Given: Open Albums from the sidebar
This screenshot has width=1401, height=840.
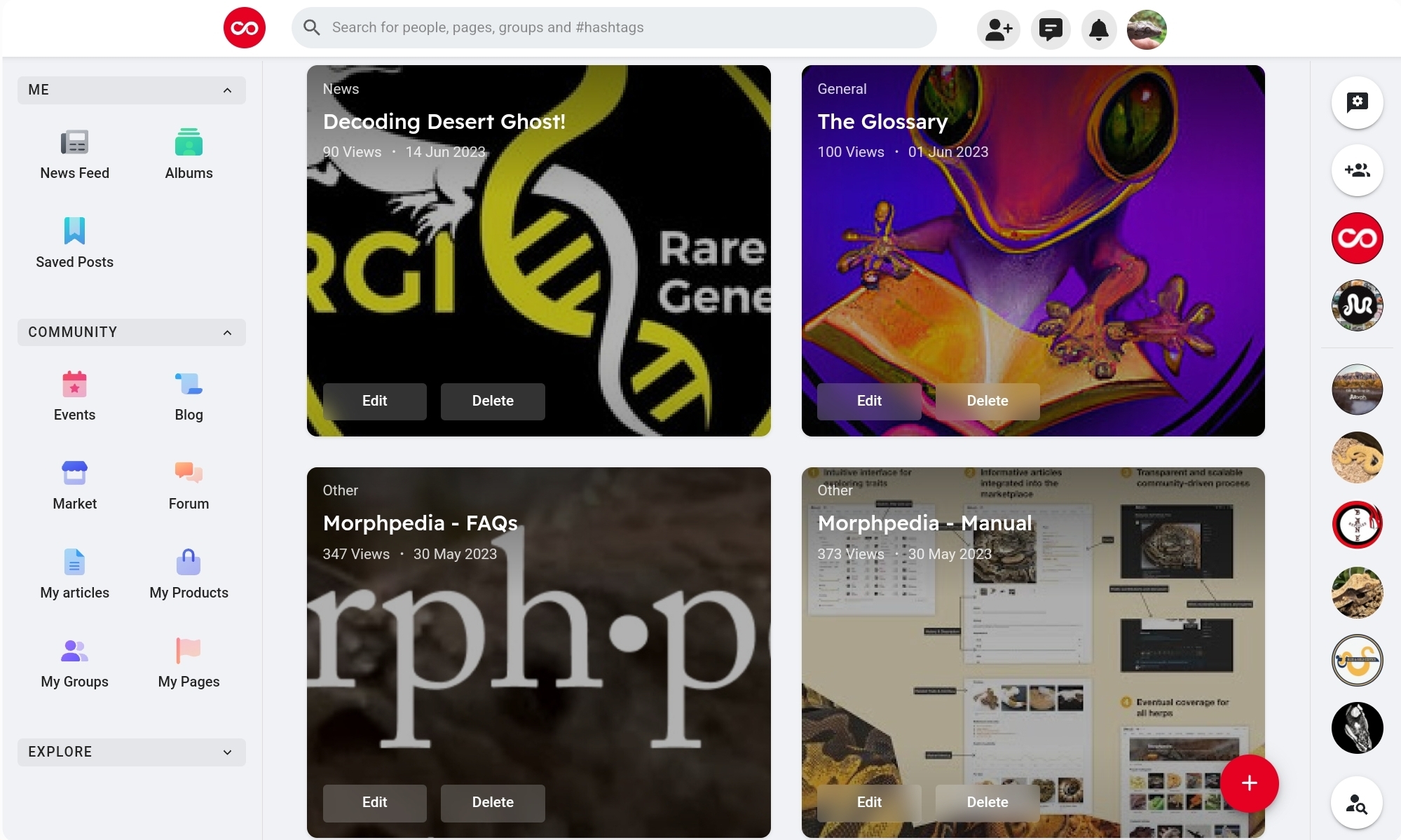Looking at the screenshot, I should point(189,154).
